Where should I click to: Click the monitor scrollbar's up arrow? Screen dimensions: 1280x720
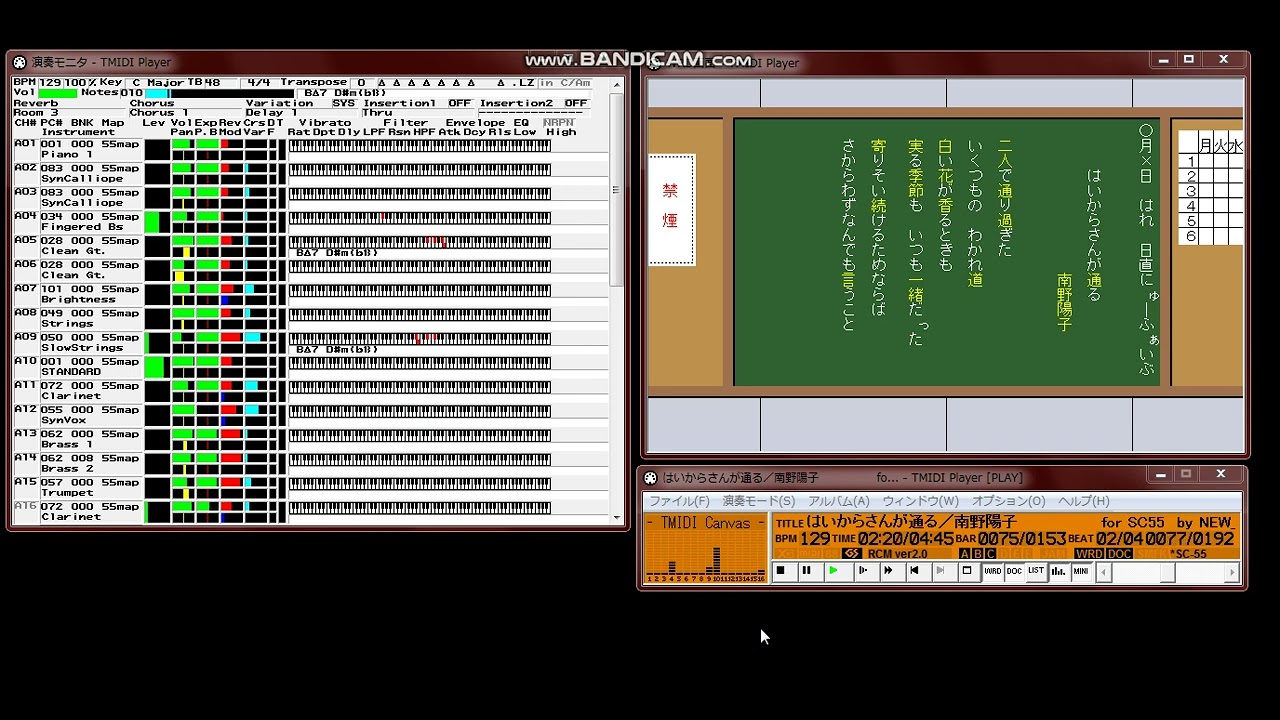[x=616, y=83]
